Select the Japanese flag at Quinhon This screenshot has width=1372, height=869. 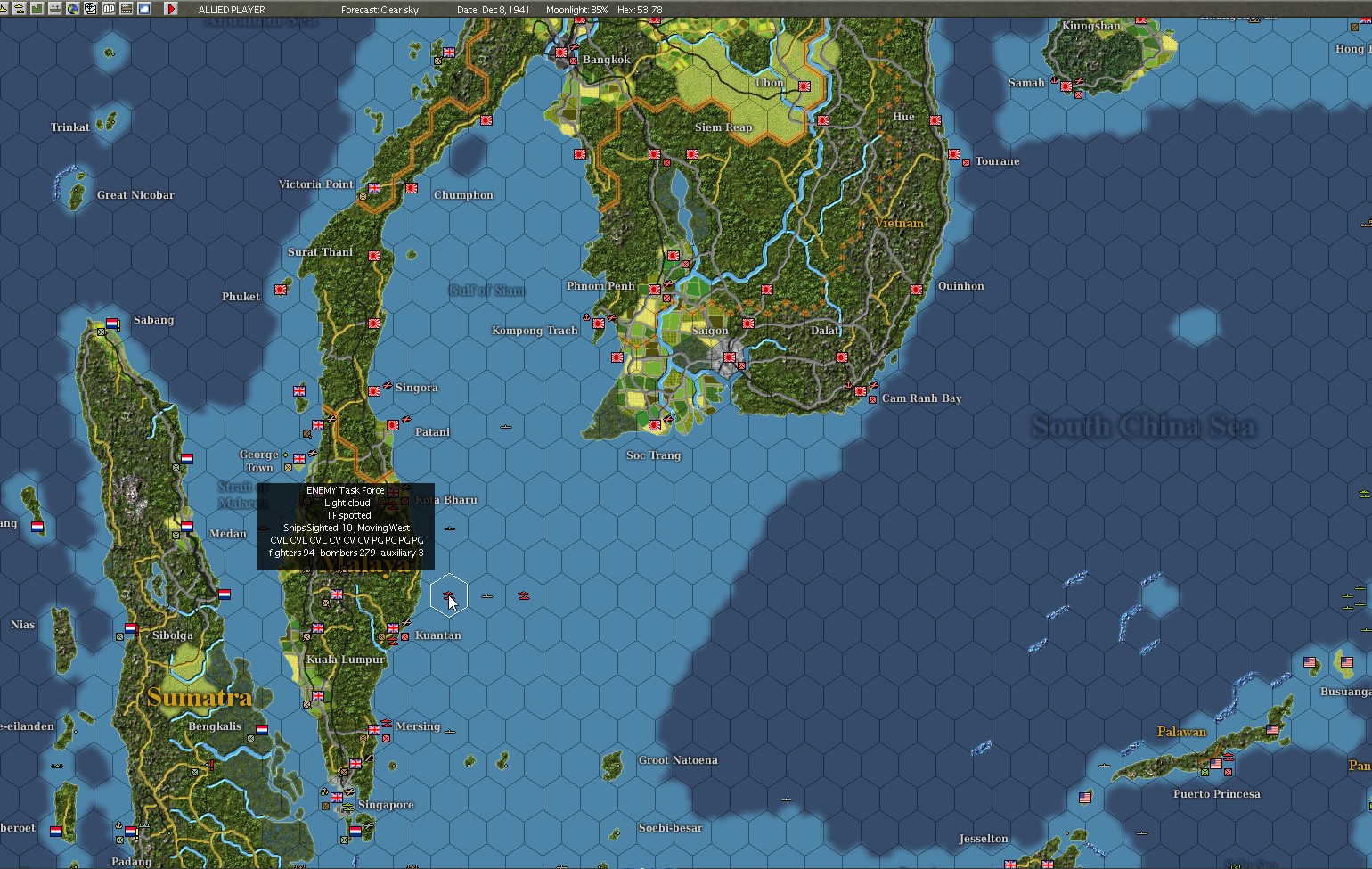pos(917,290)
